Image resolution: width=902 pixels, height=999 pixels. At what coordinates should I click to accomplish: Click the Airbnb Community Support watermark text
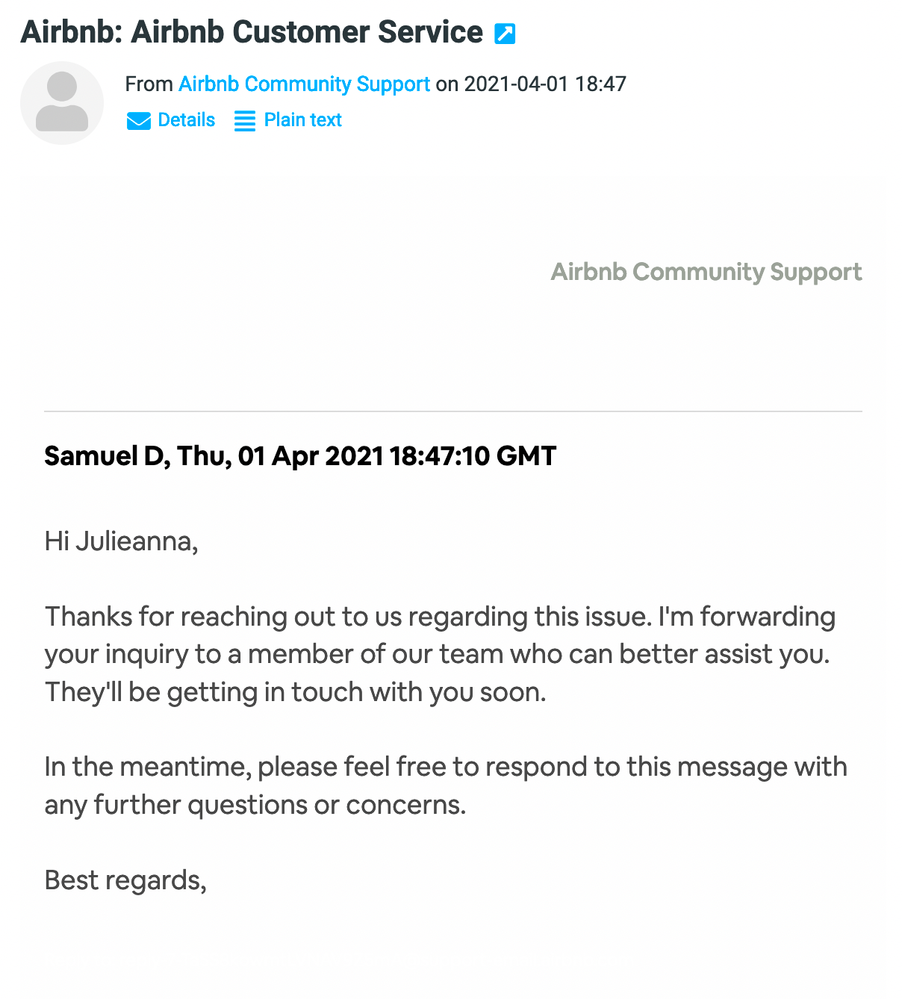[707, 271]
